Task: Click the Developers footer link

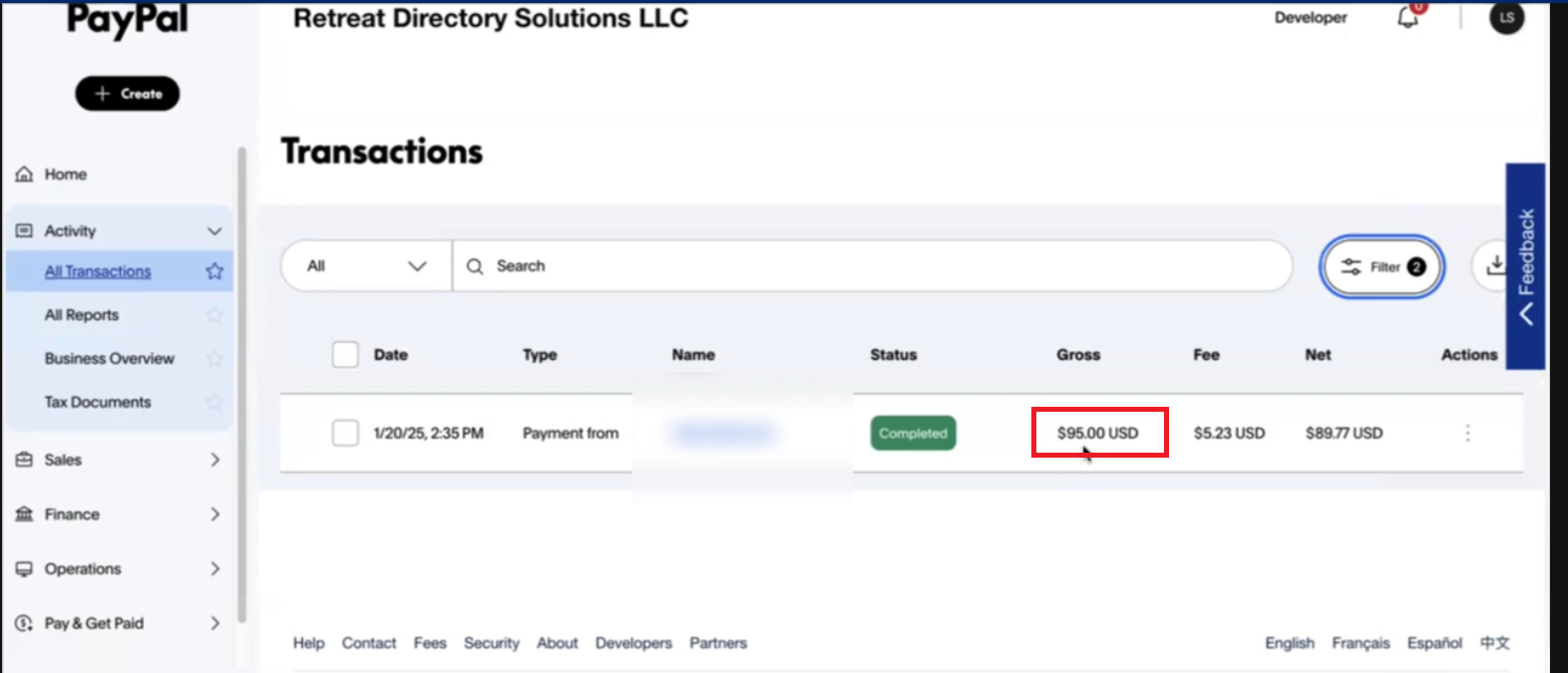Action: [633, 643]
